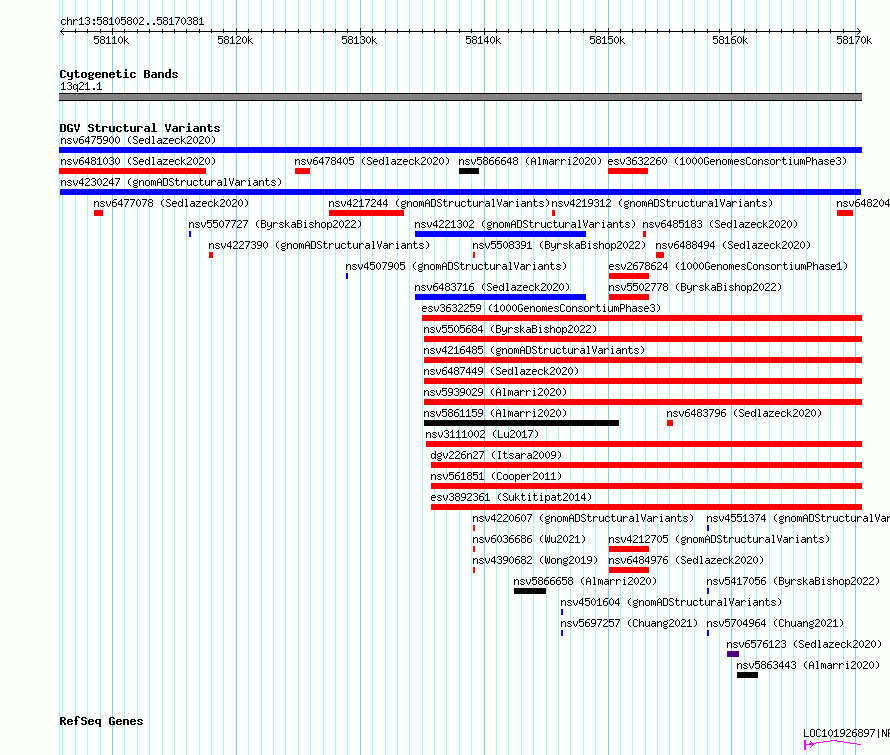Open esv3632259 (1000GenomesConsortiumPhase3) label
Image resolution: width=890 pixels, height=755 pixels.
pyautogui.click(x=541, y=308)
